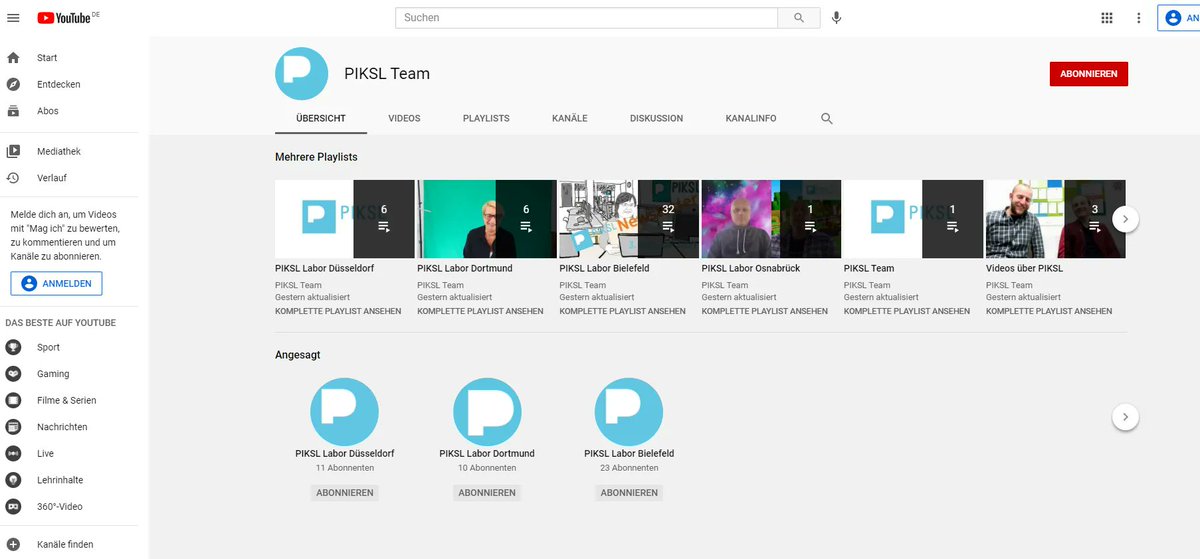View complete Bielefeld playlist link
Screen dimensions: 1200x559
pos(623,311)
